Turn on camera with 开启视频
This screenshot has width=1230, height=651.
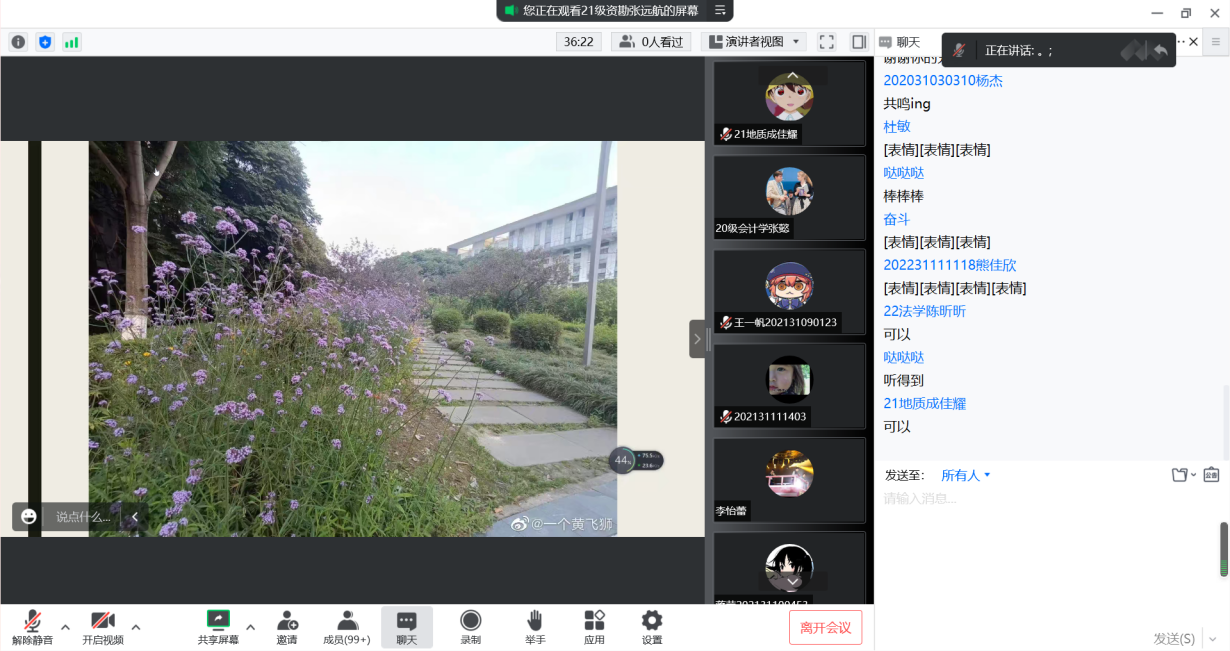coord(102,627)
